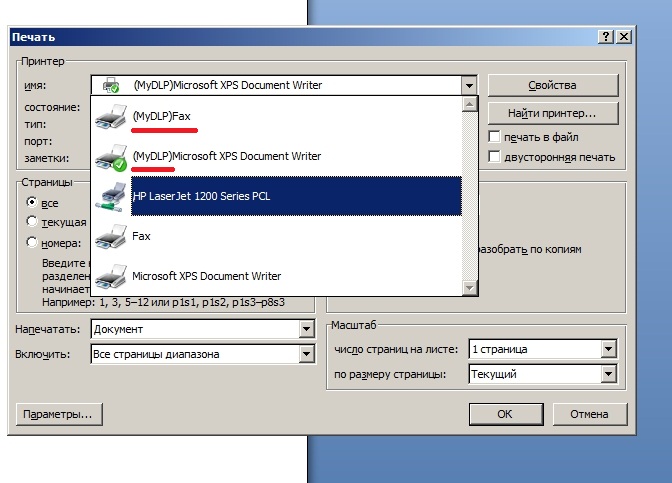Open 'Параметры...' button
This screenshot has width=672, height=483.
(x=59, y=414)
